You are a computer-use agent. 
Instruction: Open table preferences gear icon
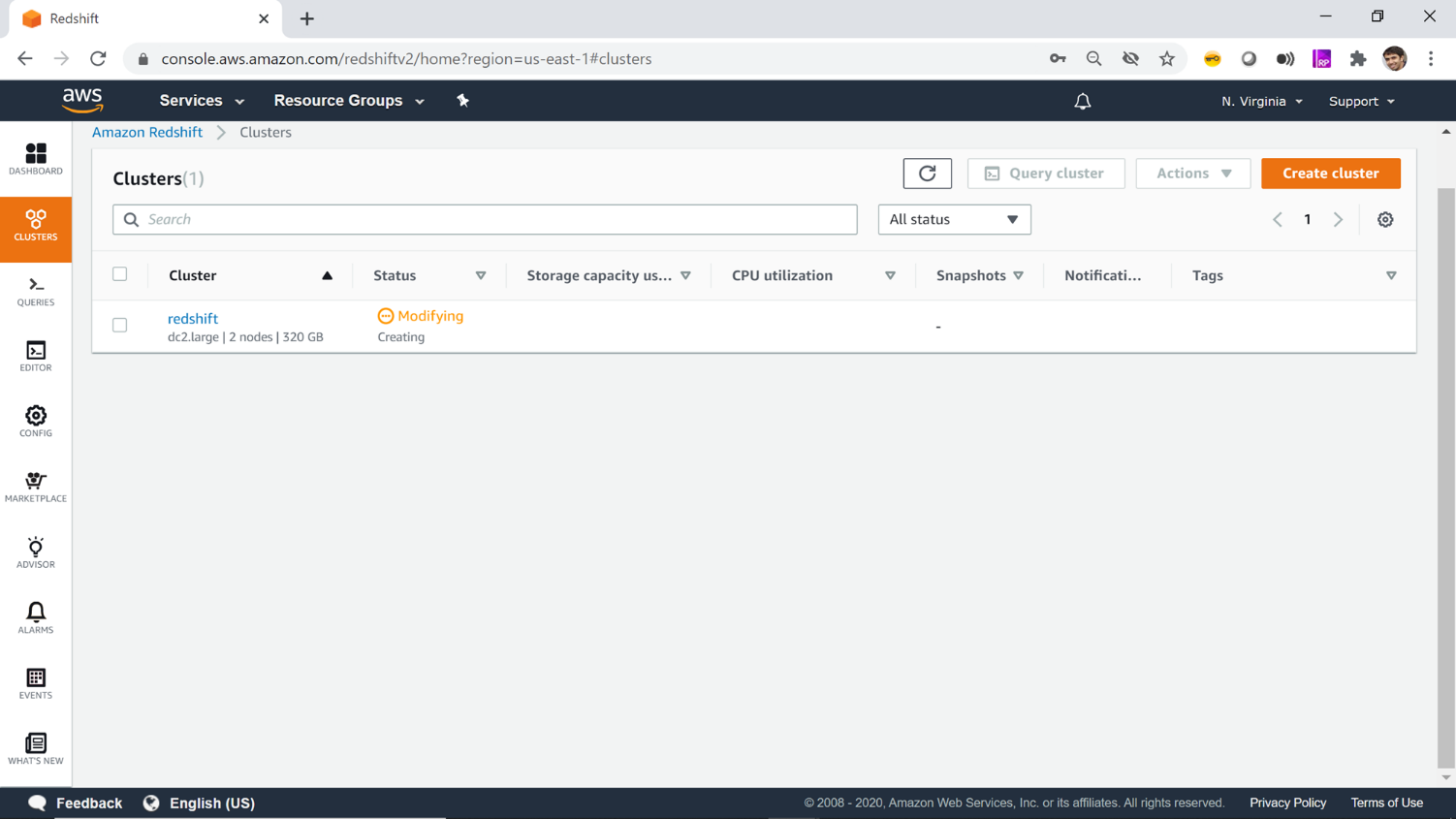(1385, 220)
